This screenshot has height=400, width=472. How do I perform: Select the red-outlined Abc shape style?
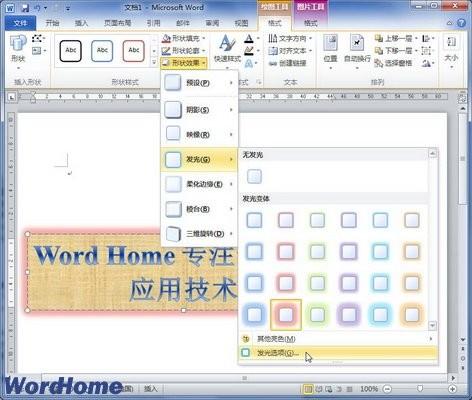tap(133, 51)
